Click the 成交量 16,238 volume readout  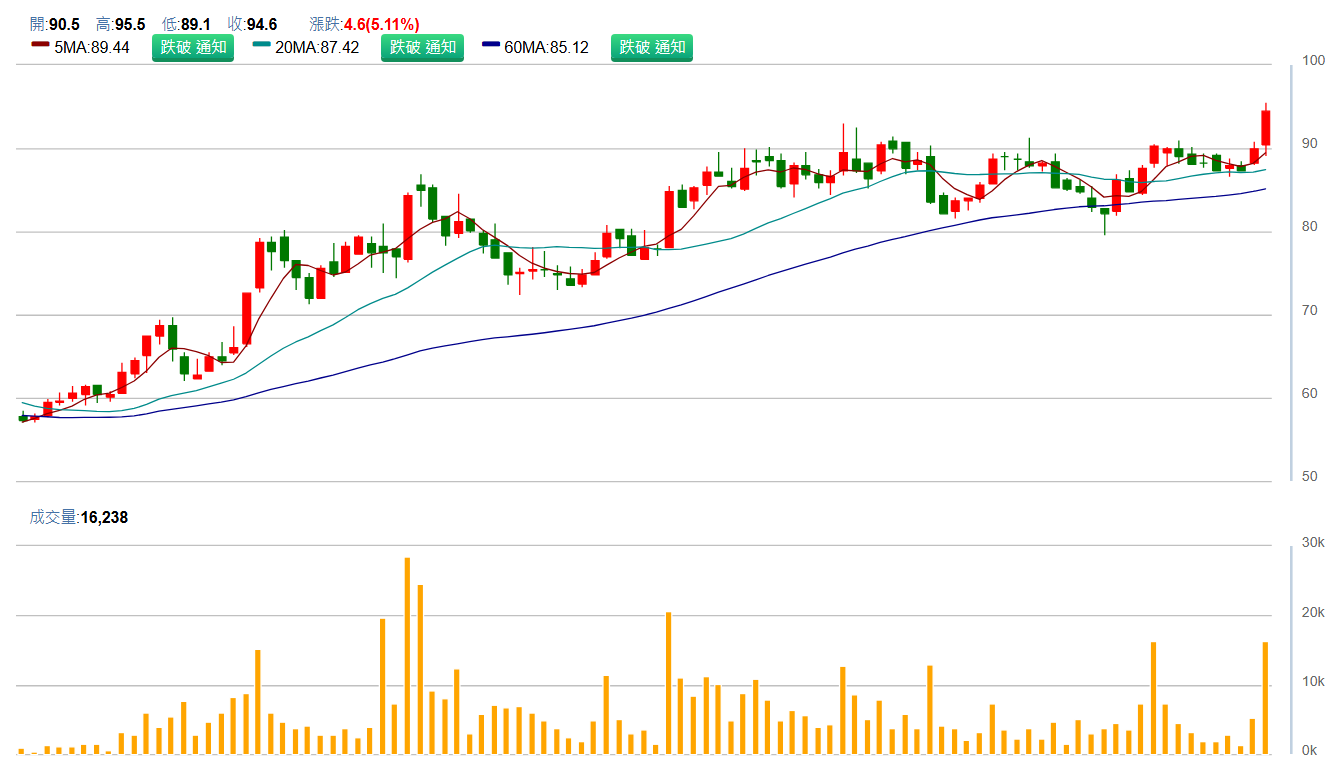tap(79, 517)
